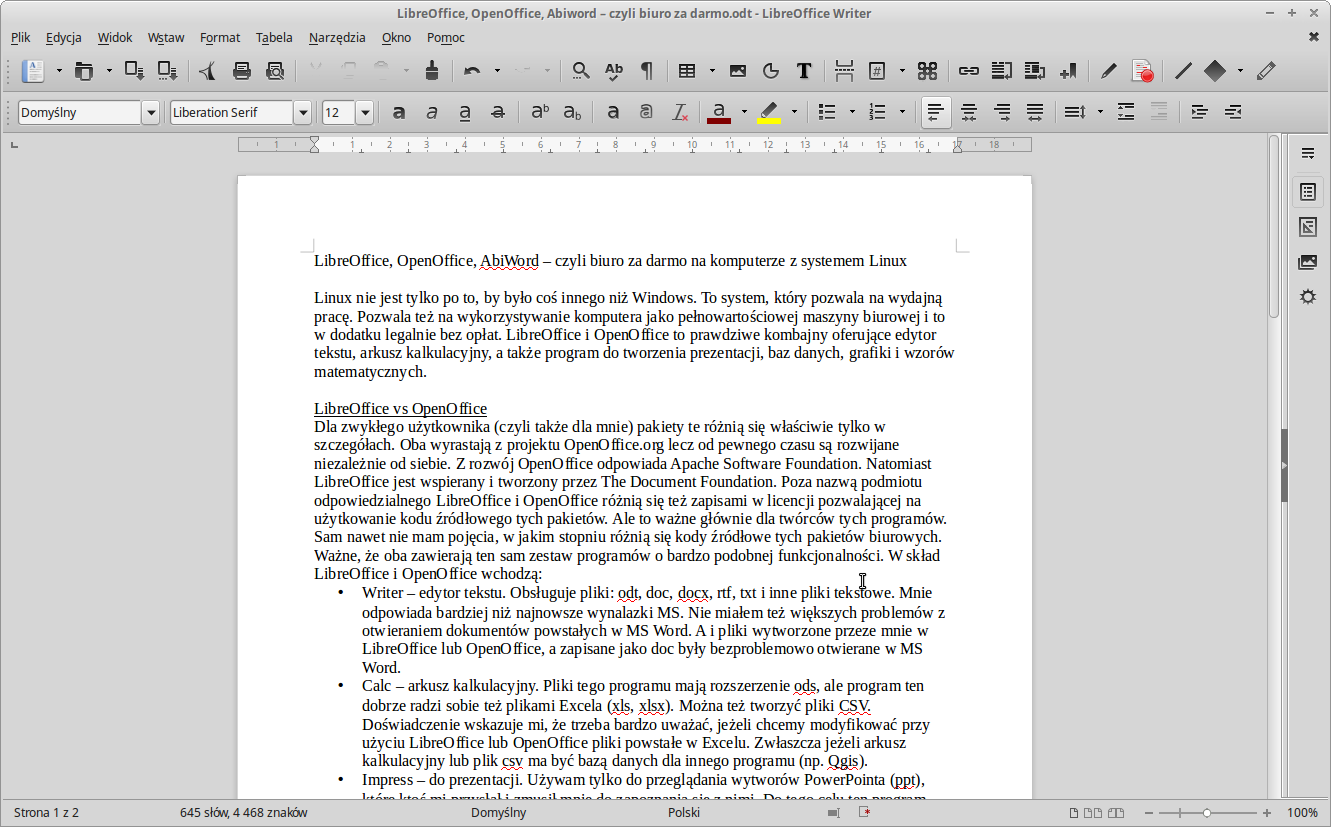
Task: Open sidebar Properties panel
Action: pyautogui.click(x=1307, y=191)
